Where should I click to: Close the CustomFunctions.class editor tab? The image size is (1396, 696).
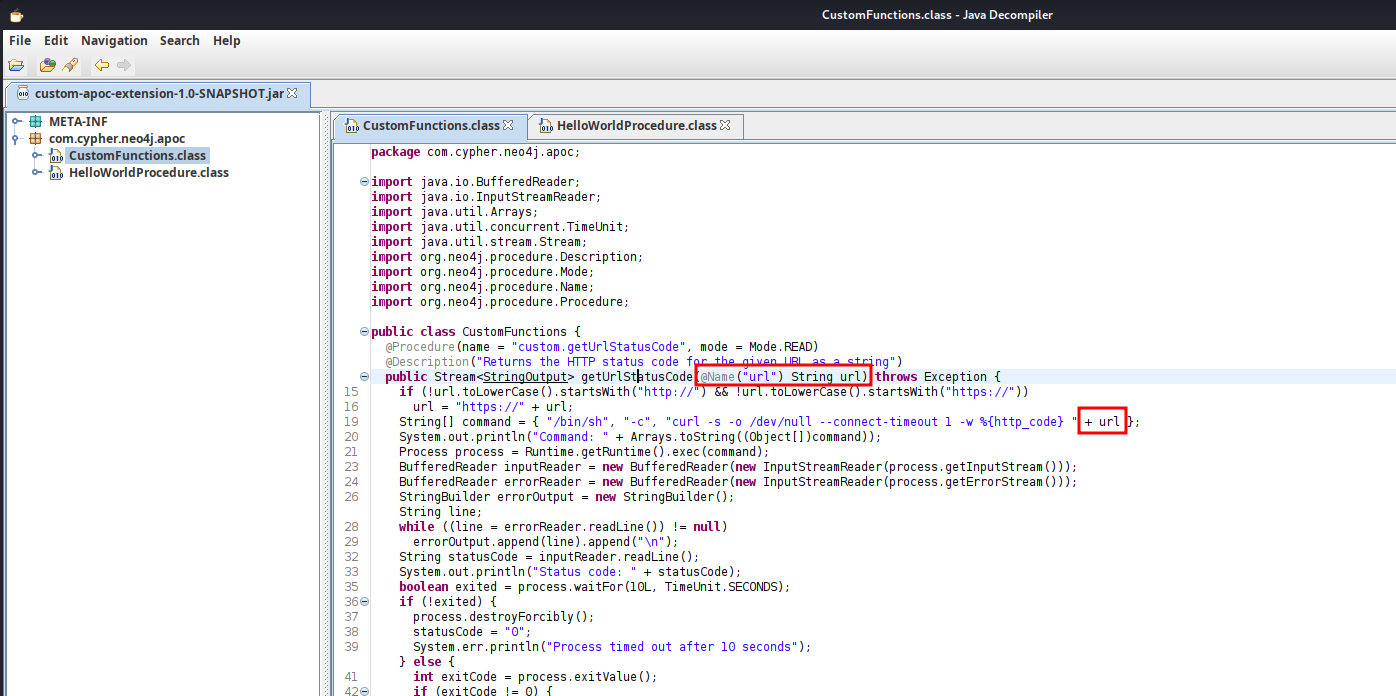pos(508,126)
